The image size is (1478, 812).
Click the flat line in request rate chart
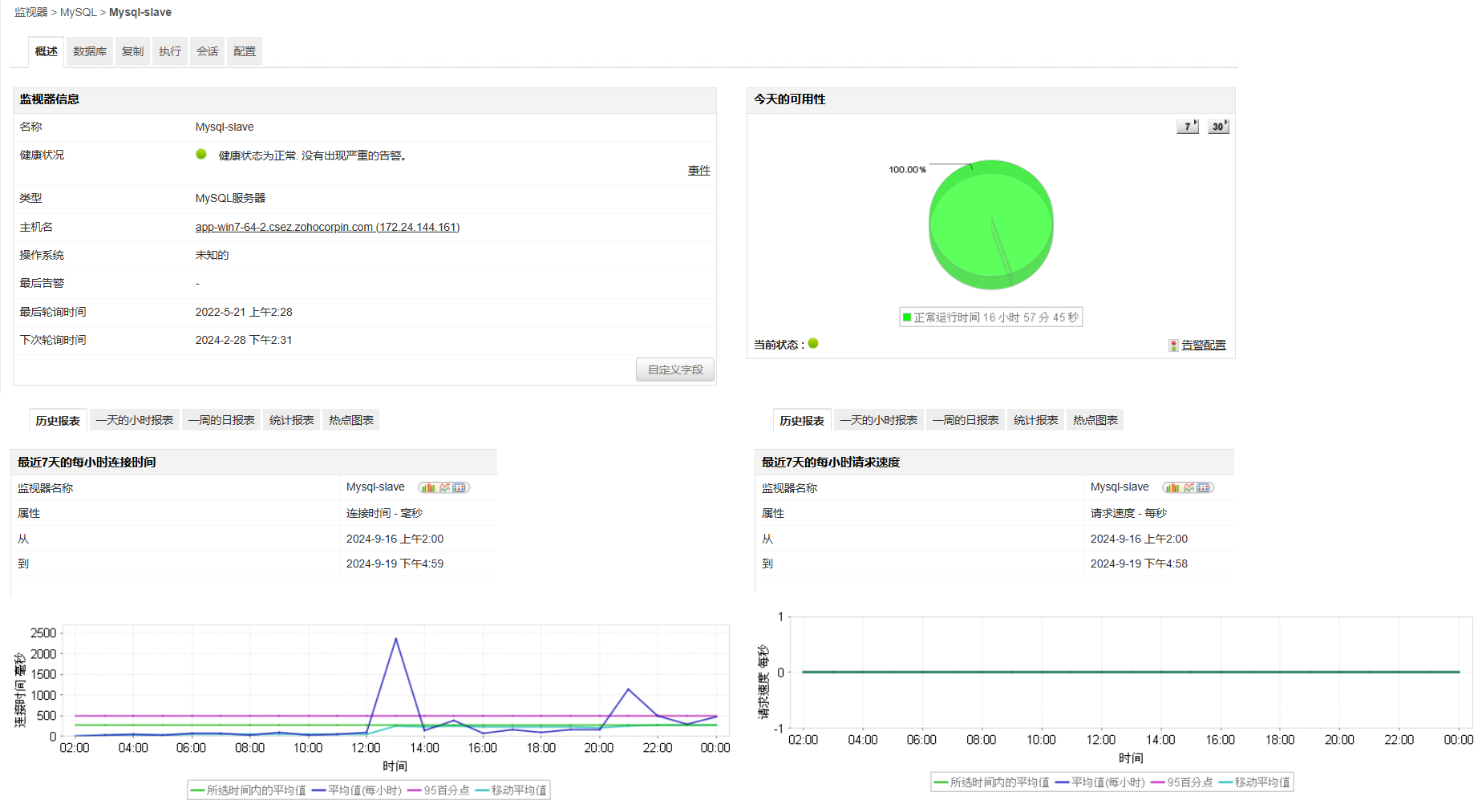pos(1131,672)
